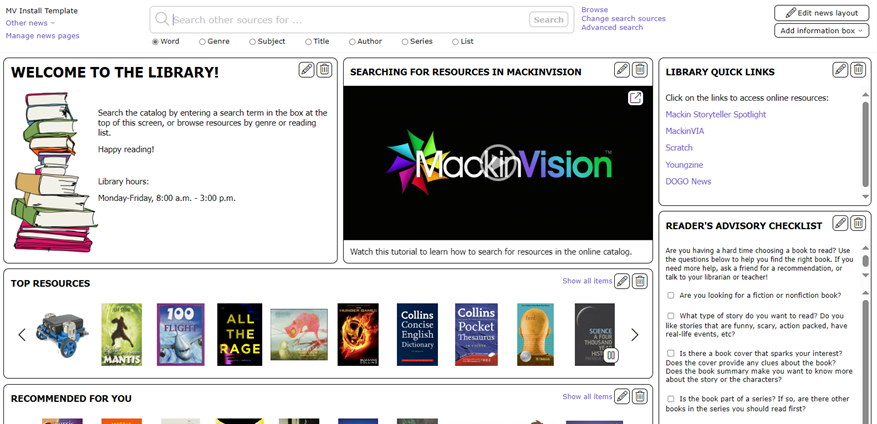Image resolution: width=877 pixels, height=424 pixels.
Task: Pause the Top Resources carousel
Action: tap(612, 355)
